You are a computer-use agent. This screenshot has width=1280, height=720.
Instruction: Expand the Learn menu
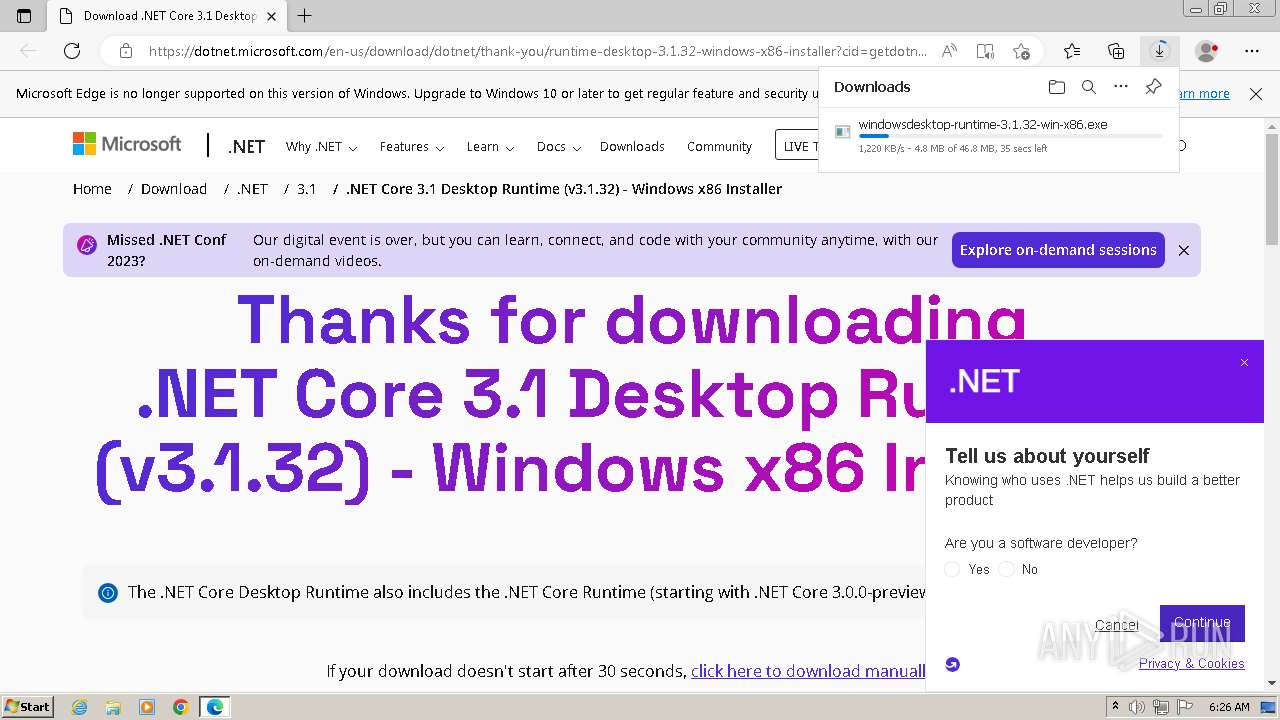pos(490,146)
